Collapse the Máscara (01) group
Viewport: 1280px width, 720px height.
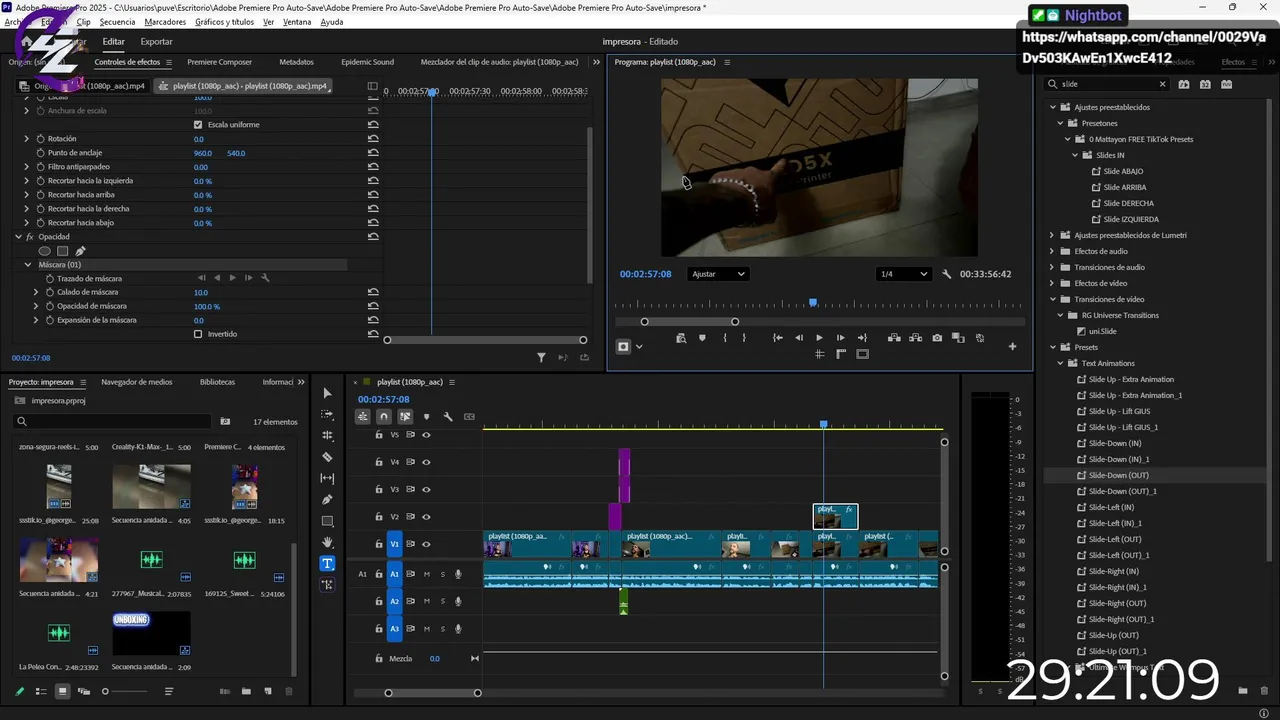click(28, 265)
